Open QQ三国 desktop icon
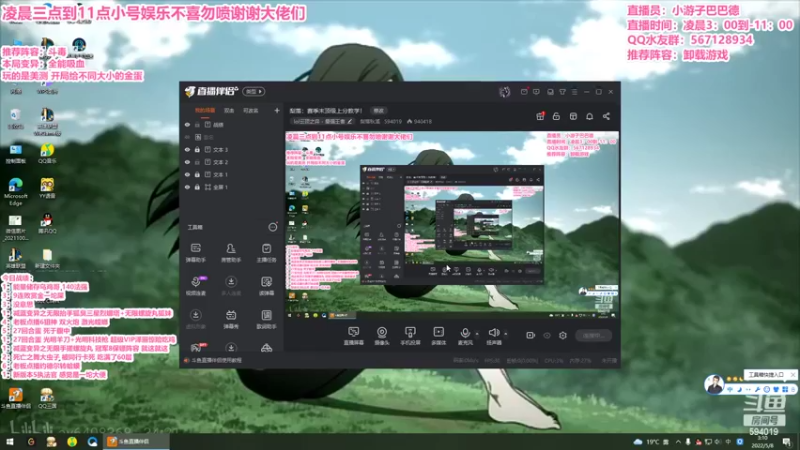 47,398
